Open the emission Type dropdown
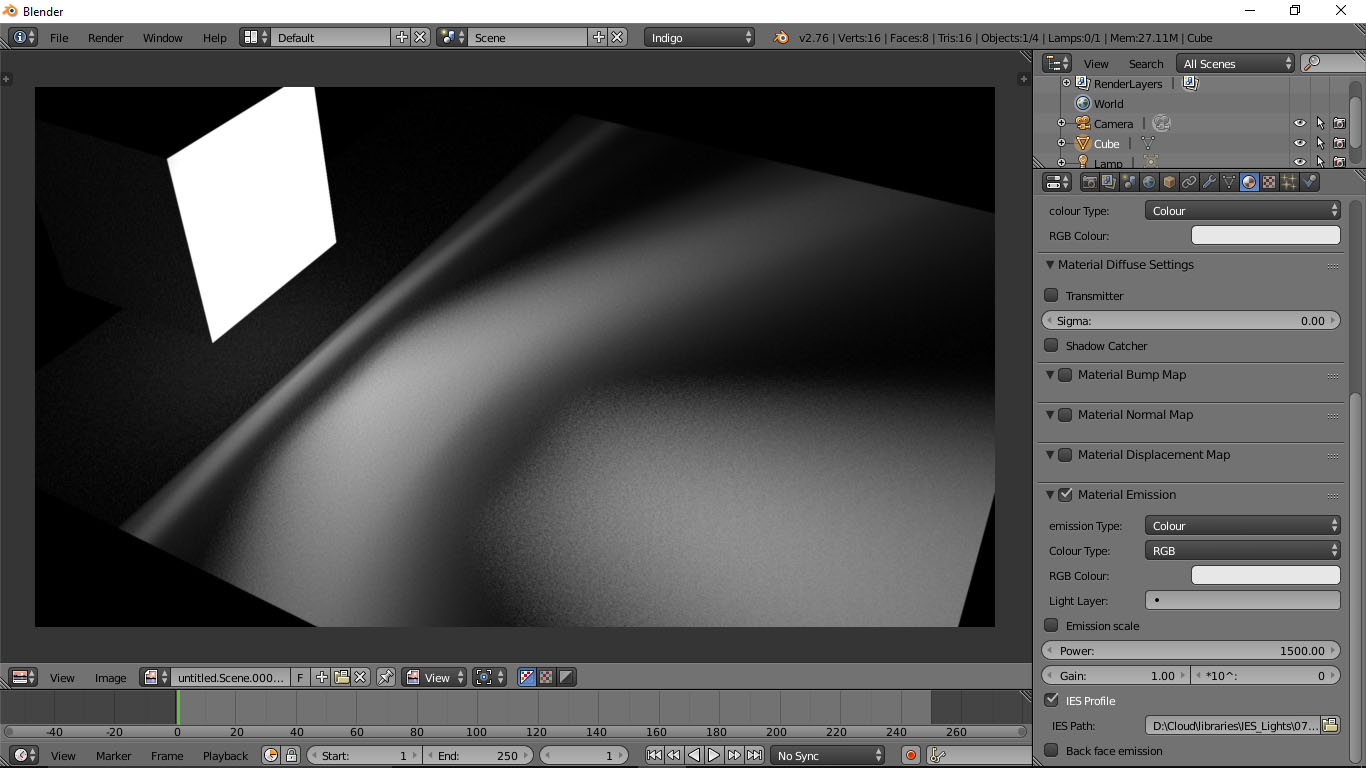The image size is (1366, 768). [1242, 526]
